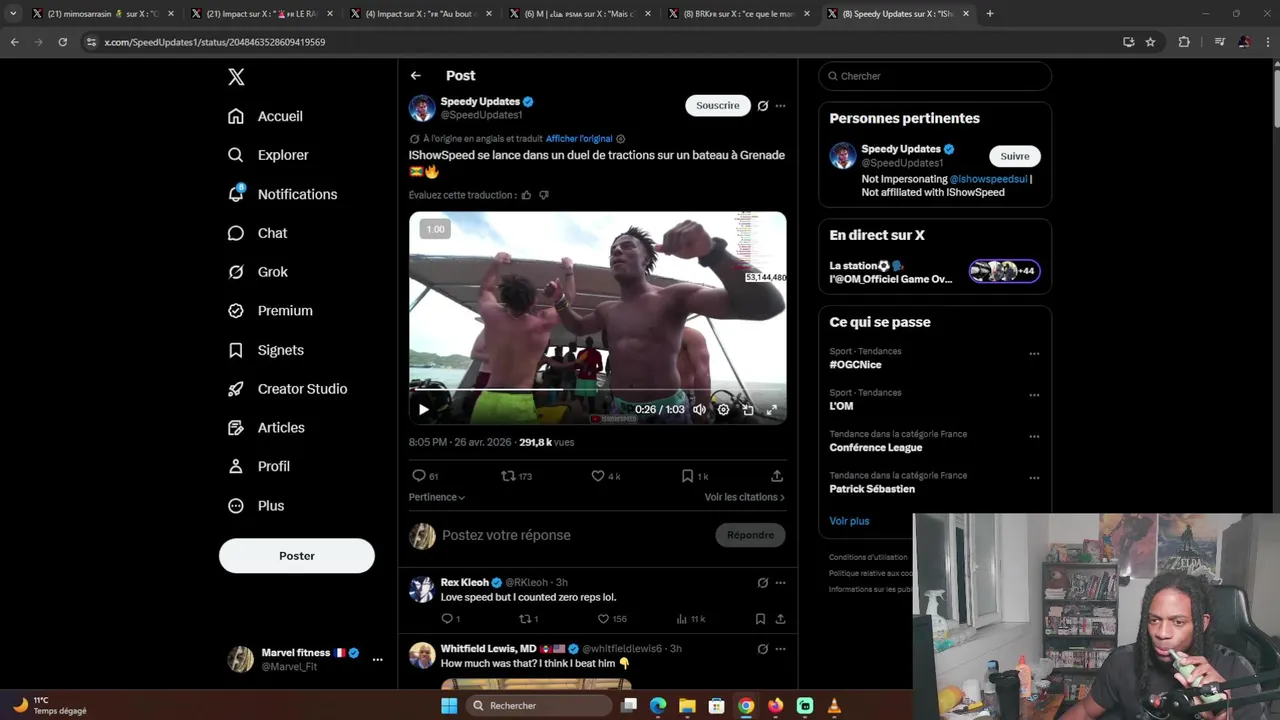Go to Accueil home page

pos(265,116)
